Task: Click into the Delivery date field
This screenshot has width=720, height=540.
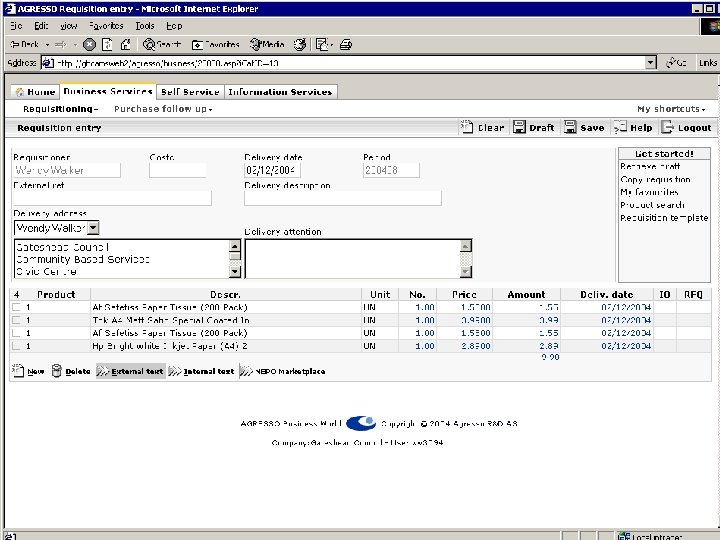Action: click(x=272, y=170)
